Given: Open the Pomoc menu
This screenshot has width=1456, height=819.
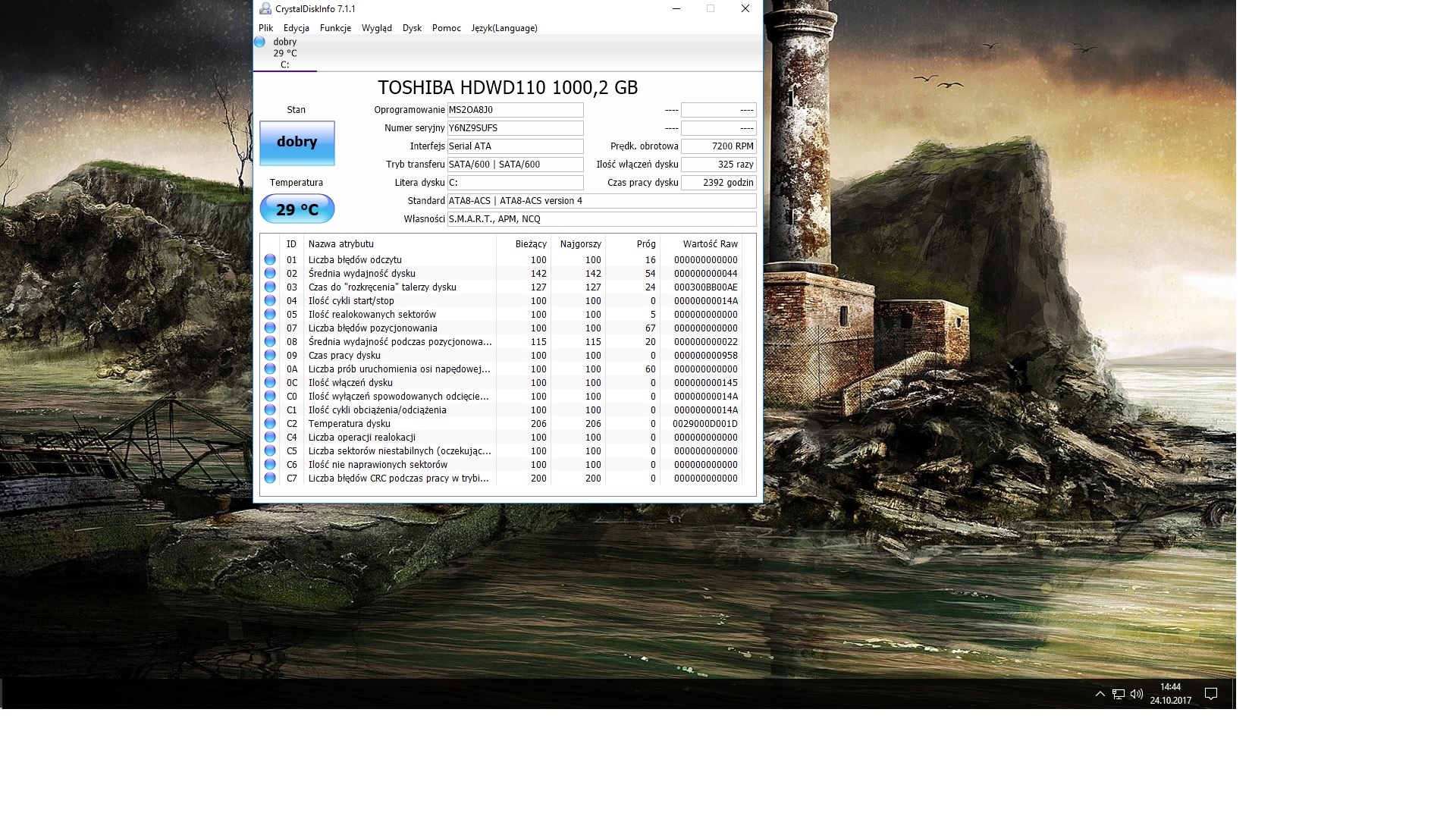Looking at the screenshot, I should 447,28.
